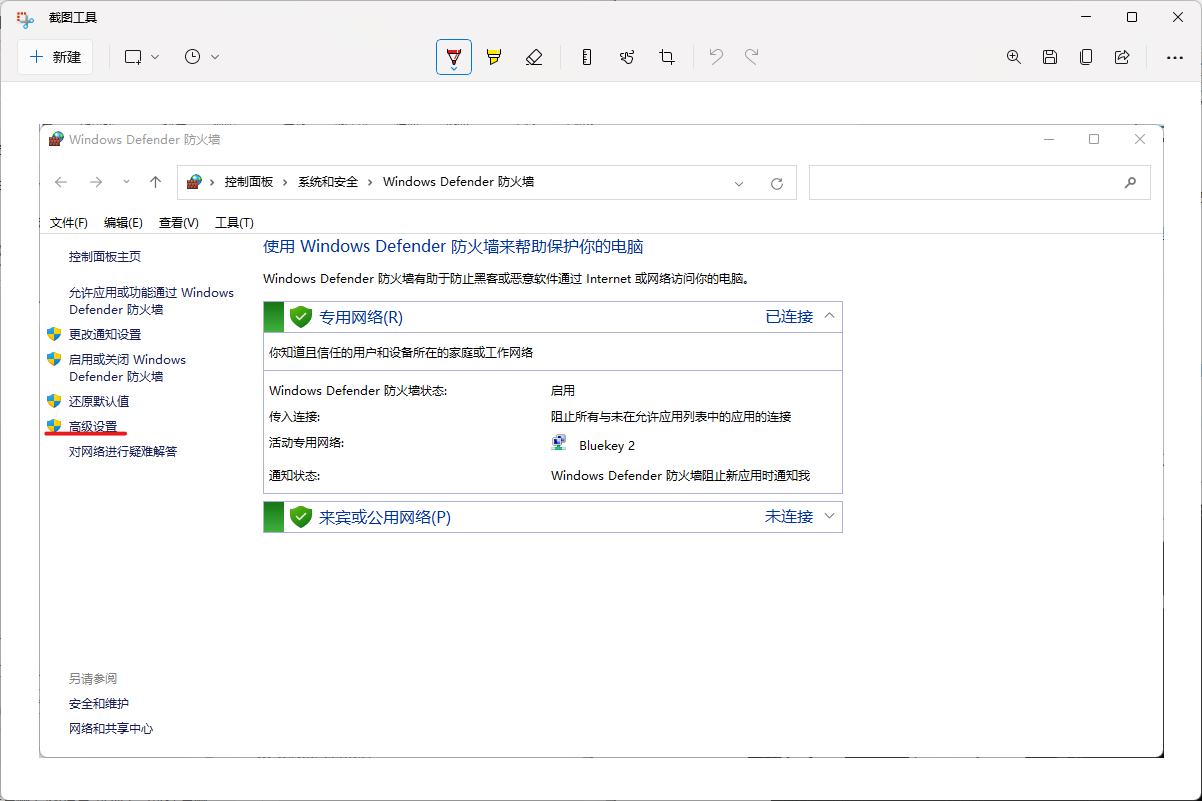The image size is (1202, 801).
Task: Click the search magnifier icon
Action: 1130,183
